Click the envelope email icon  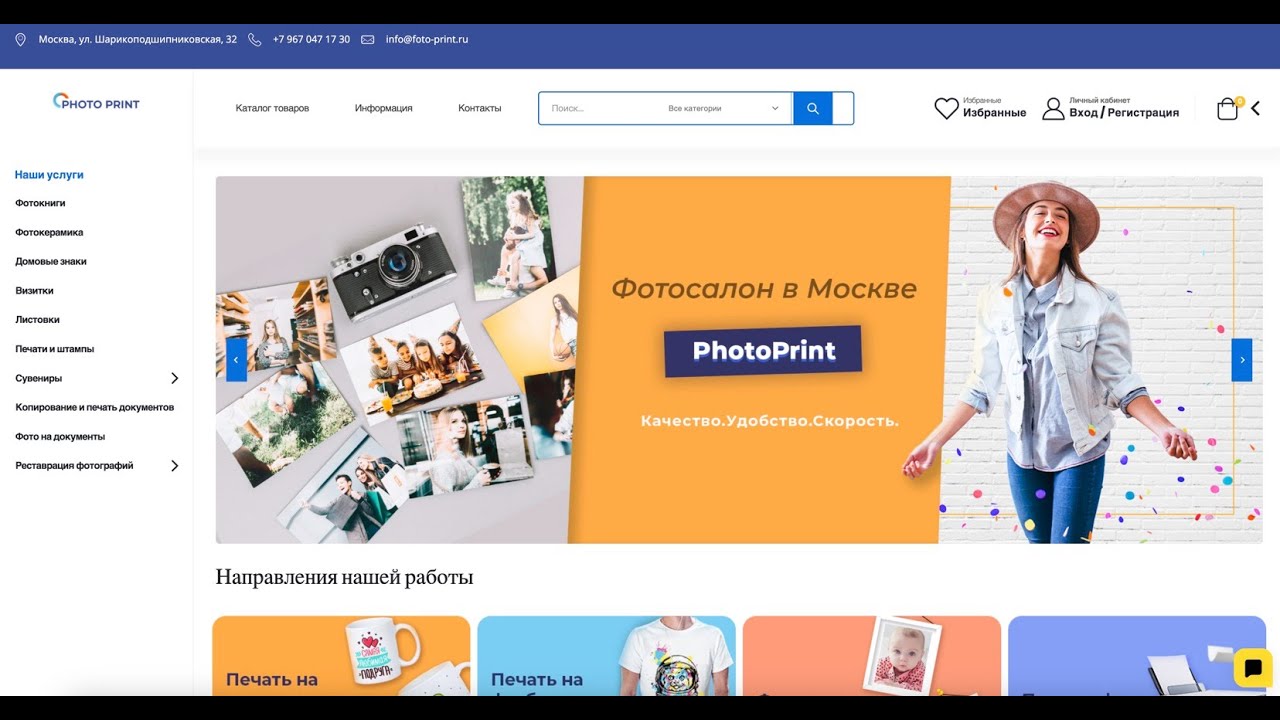(x=367, y=40)
